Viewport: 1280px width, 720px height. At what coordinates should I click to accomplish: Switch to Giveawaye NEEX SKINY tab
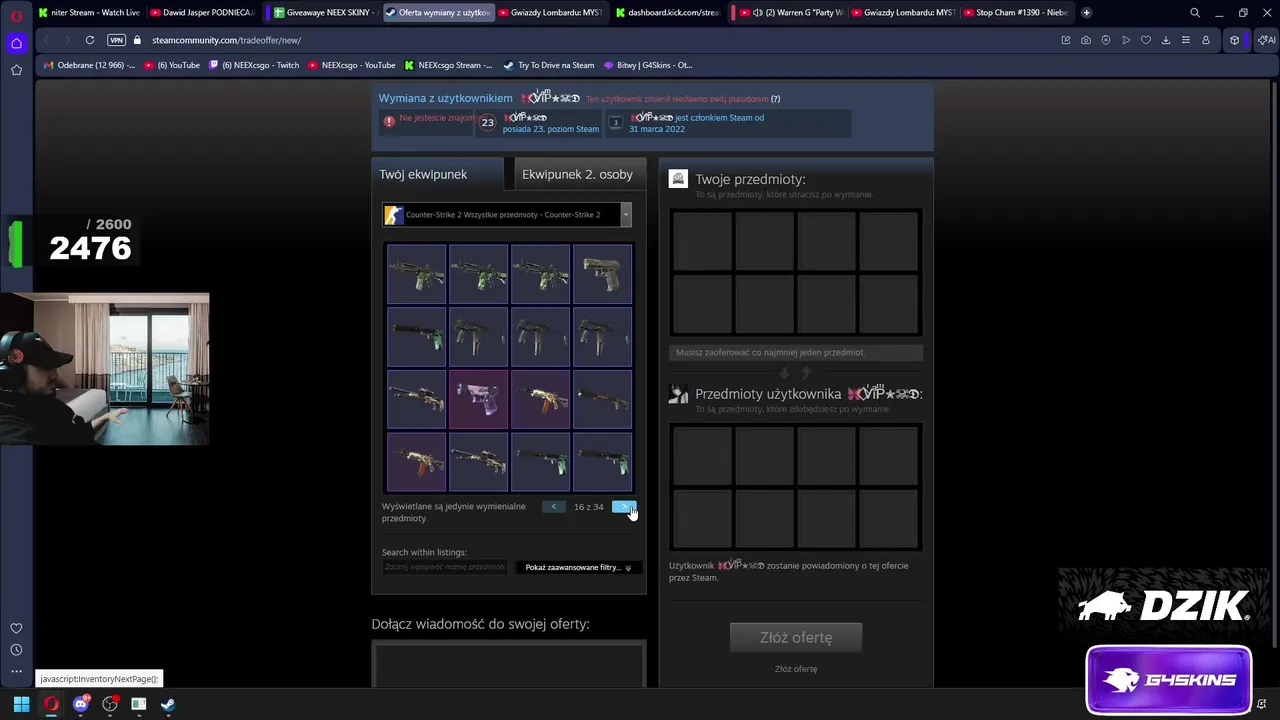tap(323, 13)
